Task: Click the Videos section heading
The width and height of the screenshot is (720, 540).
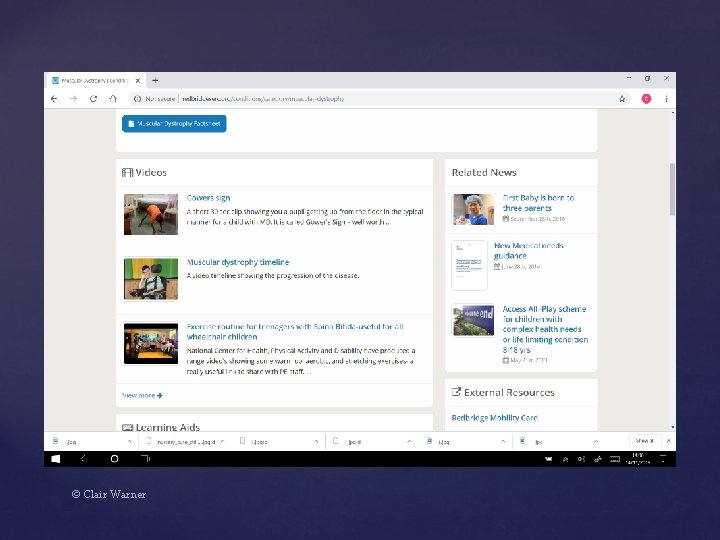Action: coord(144,173)
